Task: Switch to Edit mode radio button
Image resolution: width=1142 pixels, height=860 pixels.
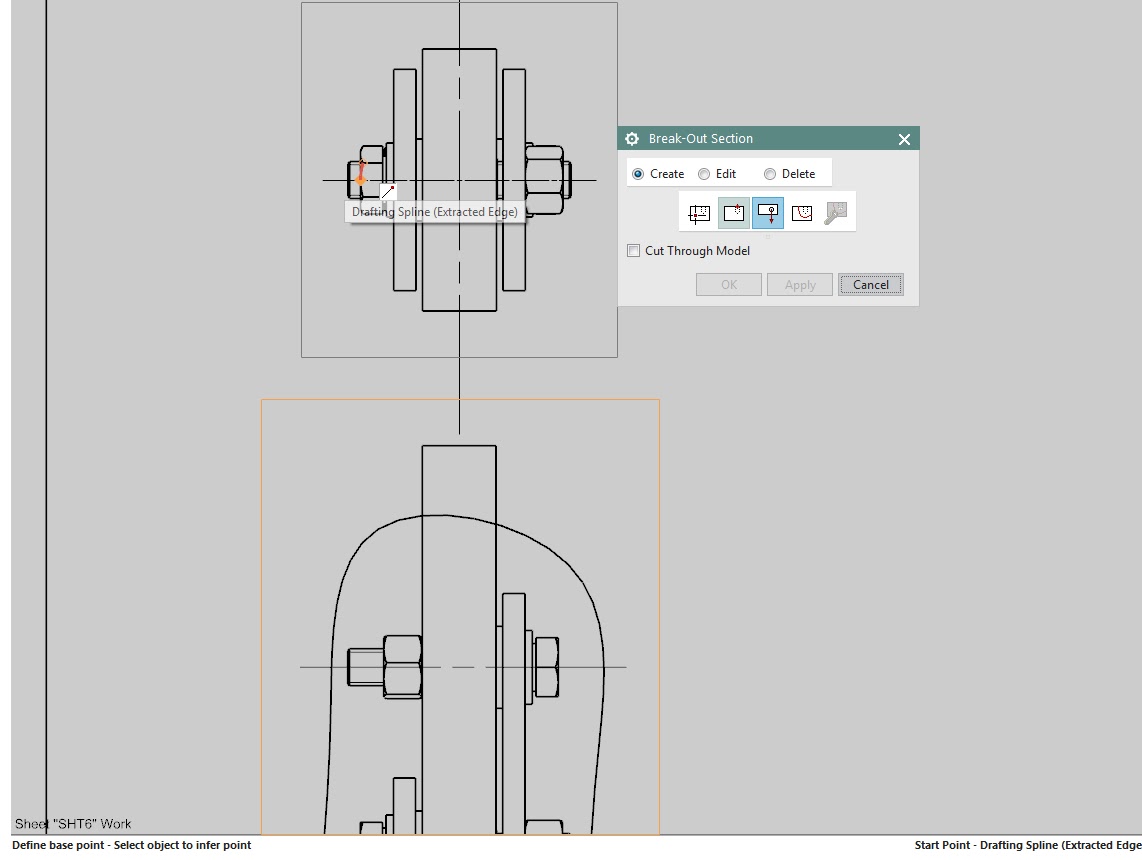Action: pos(703,173)
